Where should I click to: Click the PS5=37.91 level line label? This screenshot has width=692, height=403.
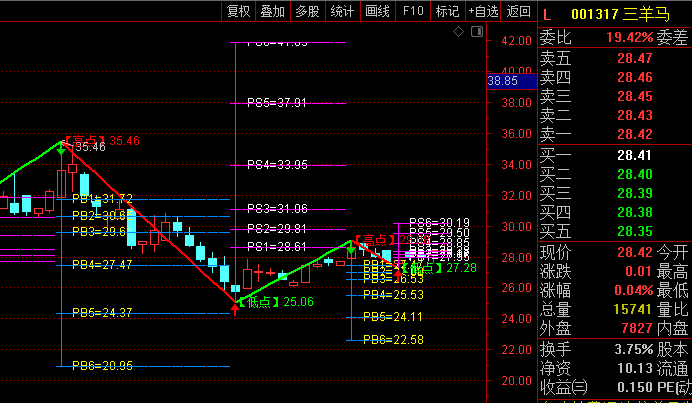pos(277,103)
